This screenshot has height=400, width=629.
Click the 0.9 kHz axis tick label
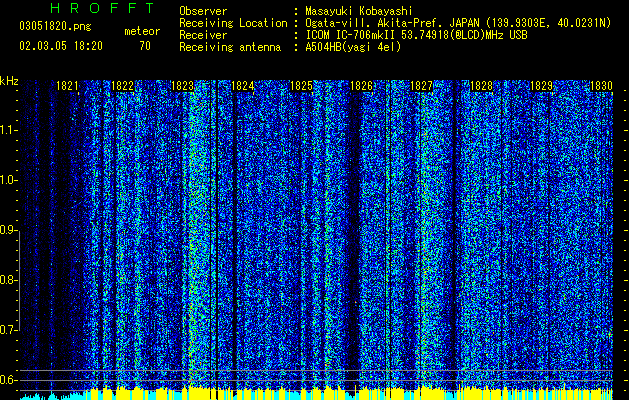pos(9,230)
